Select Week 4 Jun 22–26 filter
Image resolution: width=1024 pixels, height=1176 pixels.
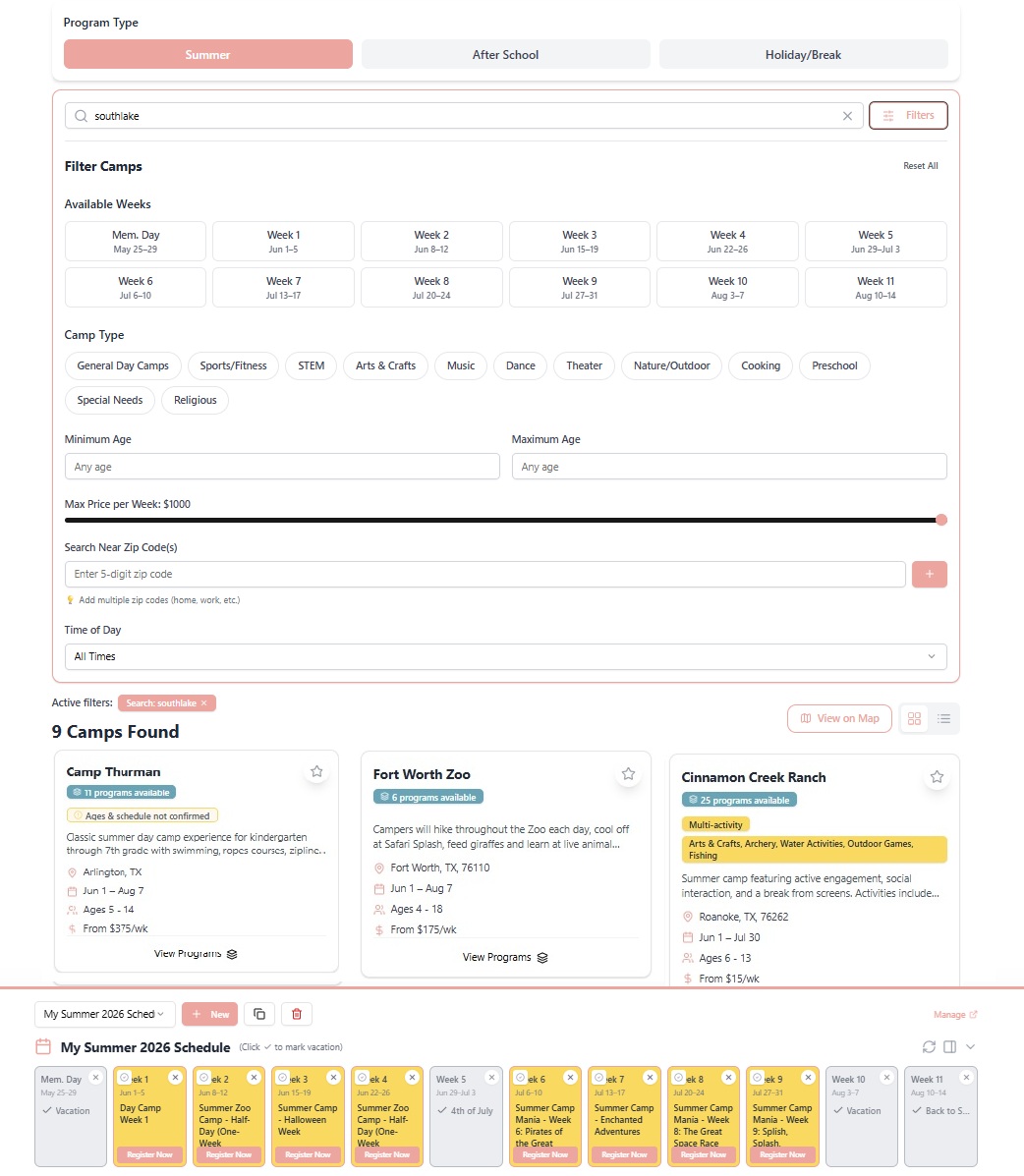(x=727, y=241)
